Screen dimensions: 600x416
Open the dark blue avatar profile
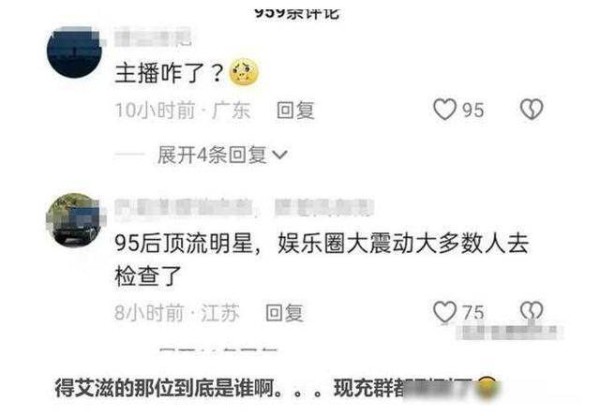point(75,52)
